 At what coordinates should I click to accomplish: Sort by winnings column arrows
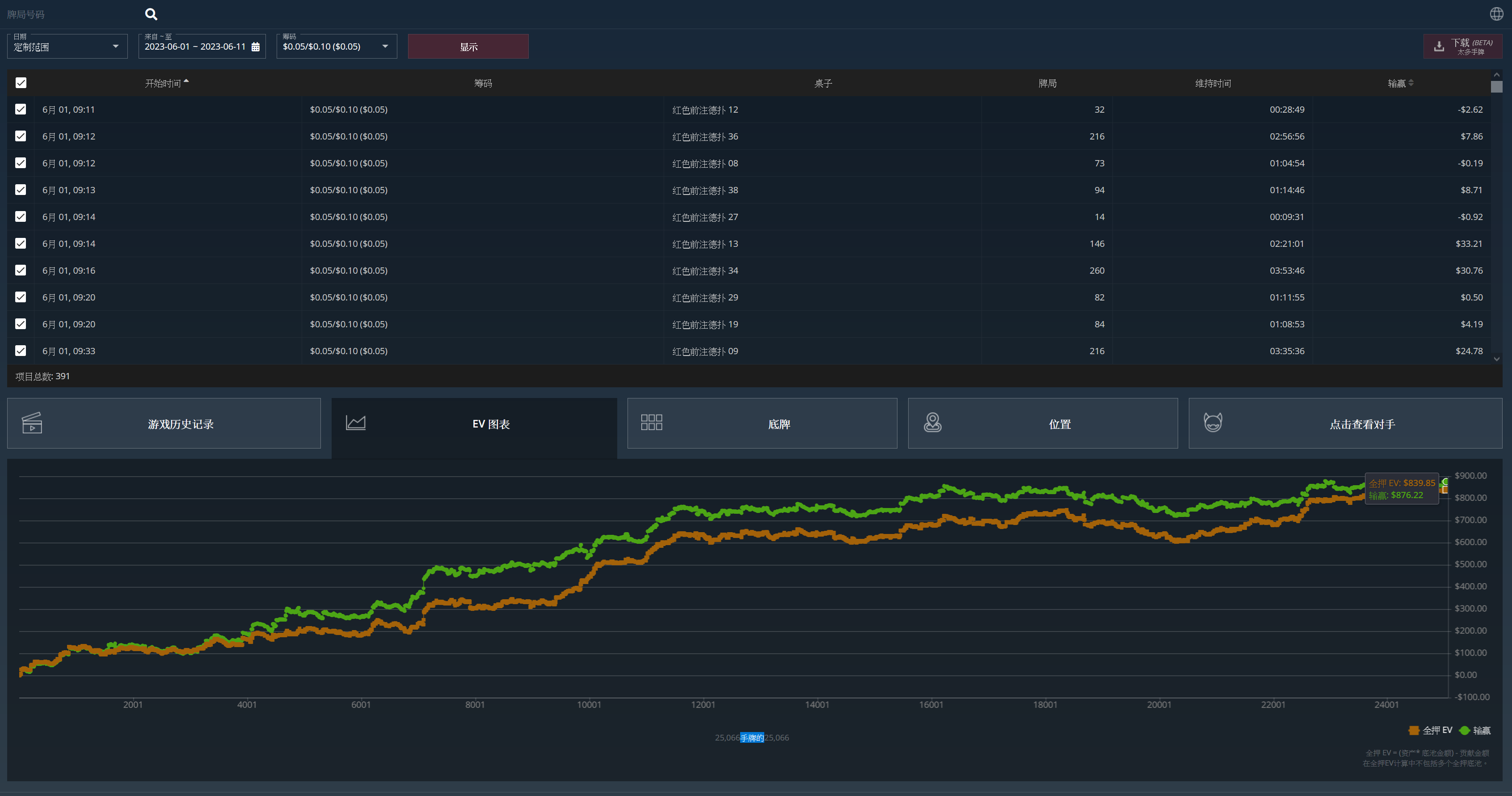(x=1411, y=83)
